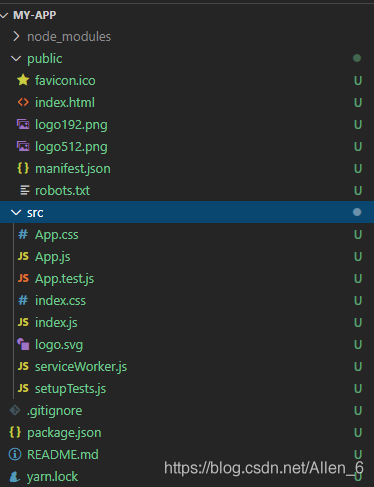Click the image icon beside logo192.png
This screenshot has height=487, width=374.
[x=23, y=124]
